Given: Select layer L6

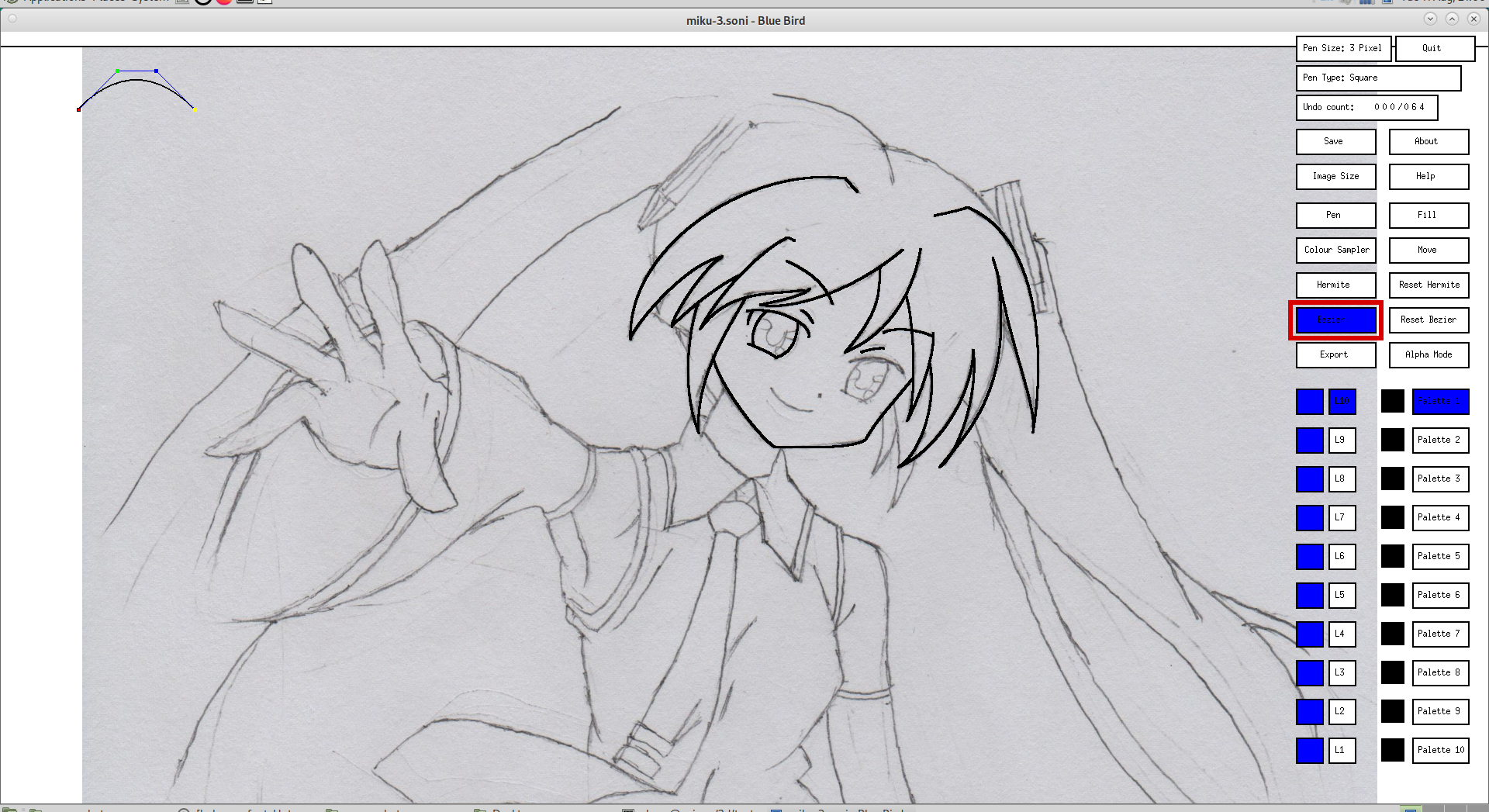Looking at the screenshot, I should (1342, 557).
